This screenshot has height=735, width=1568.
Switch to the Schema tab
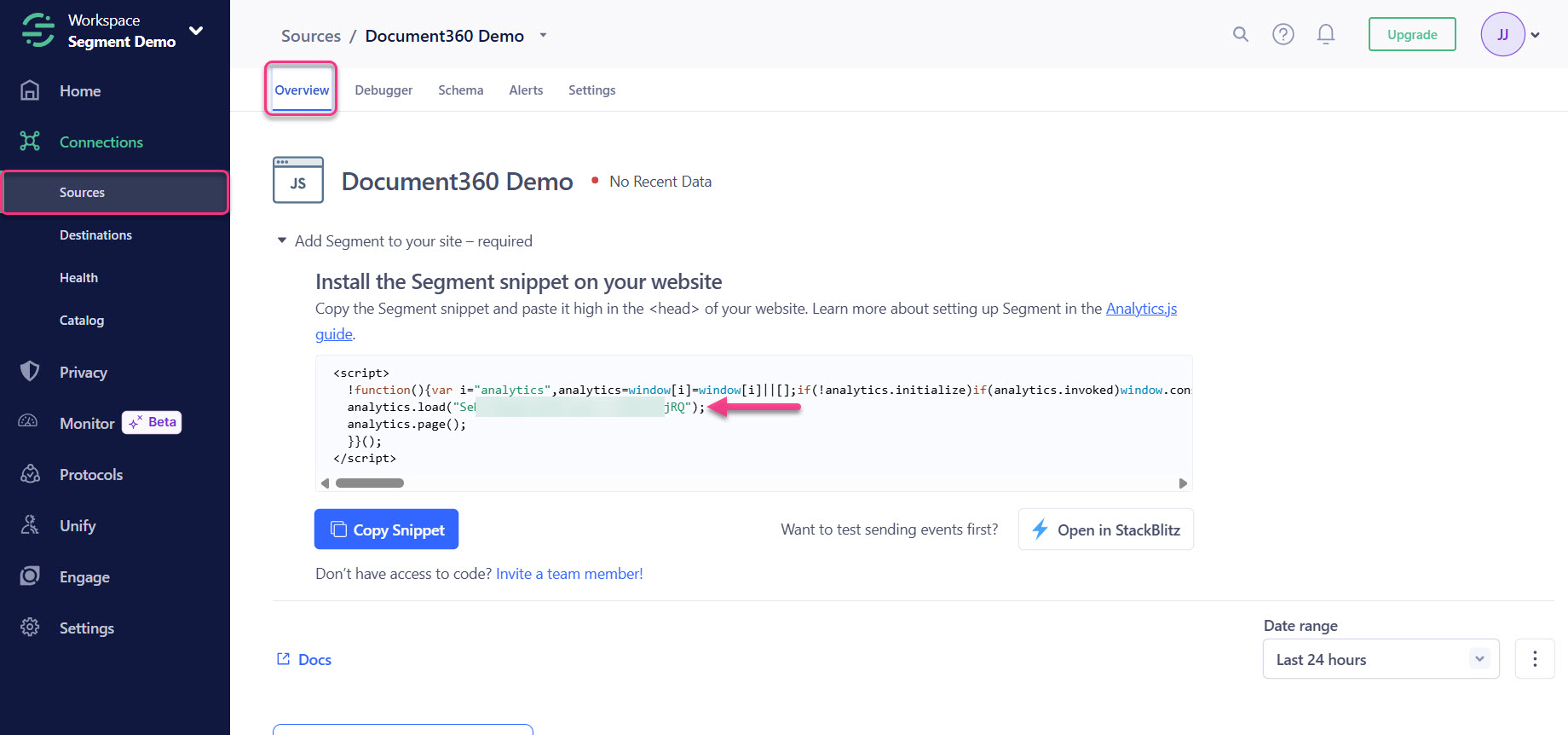point(461,90)
